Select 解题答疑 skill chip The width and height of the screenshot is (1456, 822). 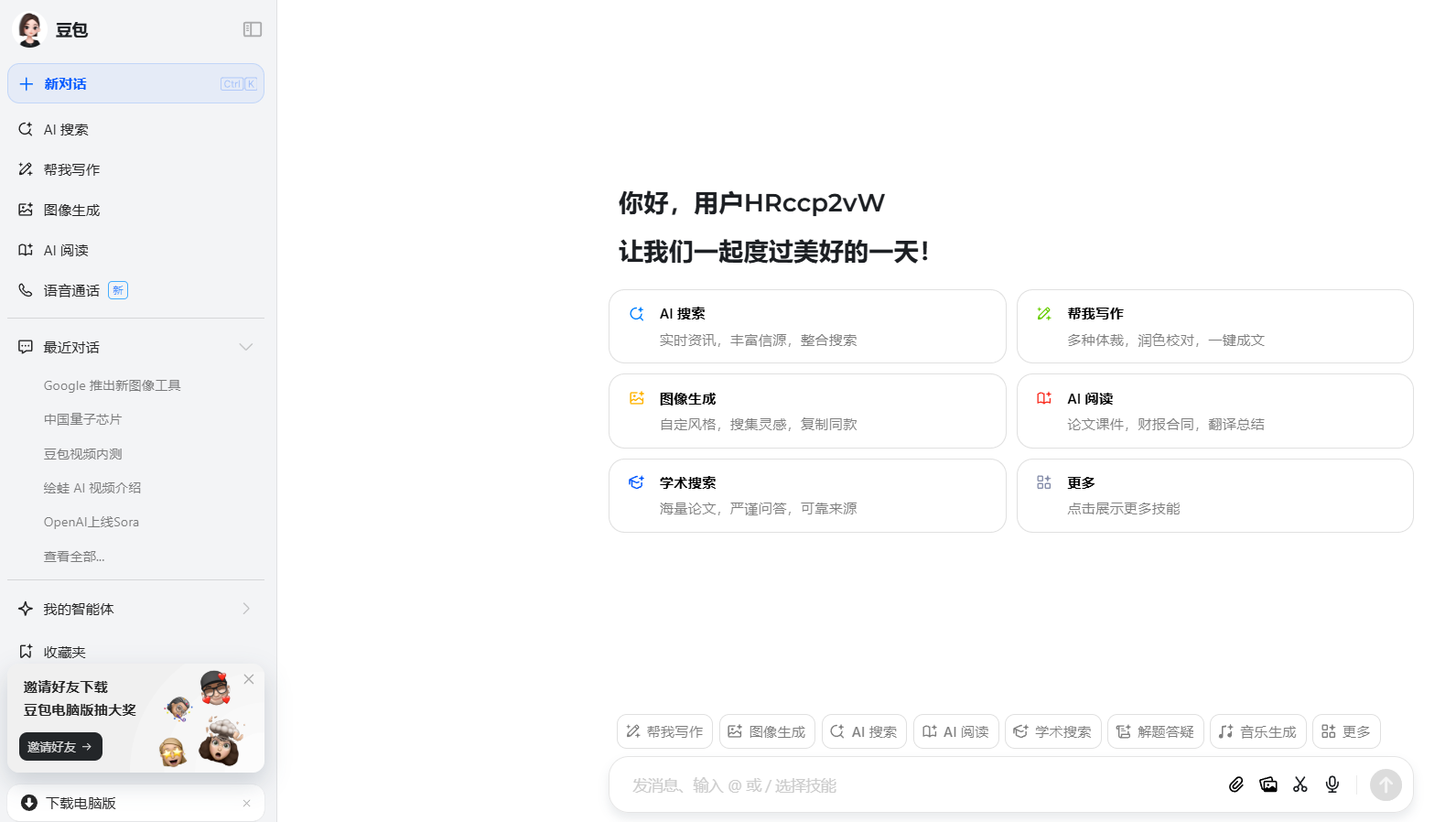click(1155, 731)
